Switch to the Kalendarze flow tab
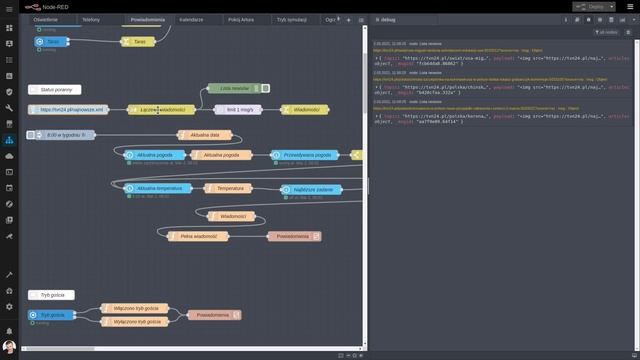The height and width of the screenshot is (360, 640). (191, 20)
